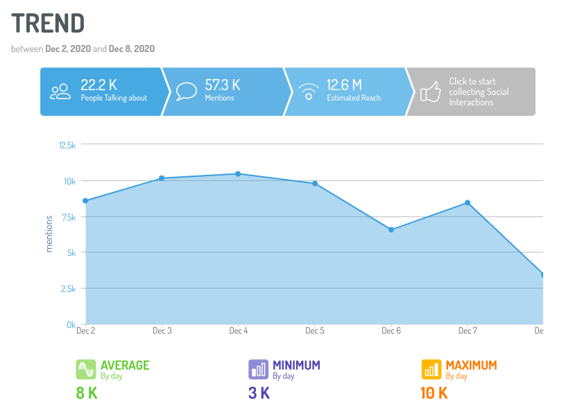The height and width of the screenshot is (412, 564).
Task: Click the 3 K minimum value
Action: [259, 393]
